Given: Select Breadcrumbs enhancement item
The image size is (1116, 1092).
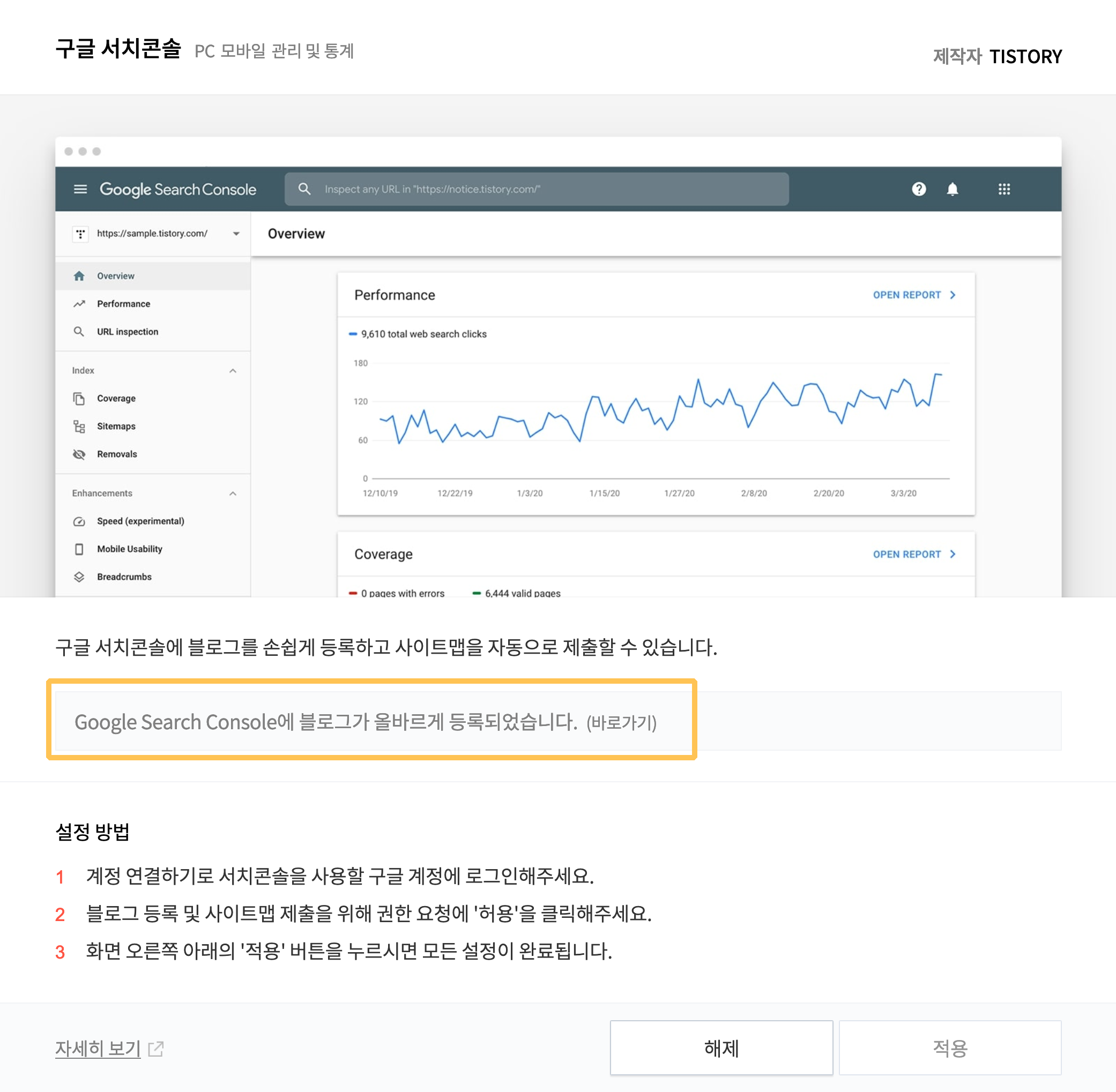Looking at the screenshot, I should (x=124, y=577).
